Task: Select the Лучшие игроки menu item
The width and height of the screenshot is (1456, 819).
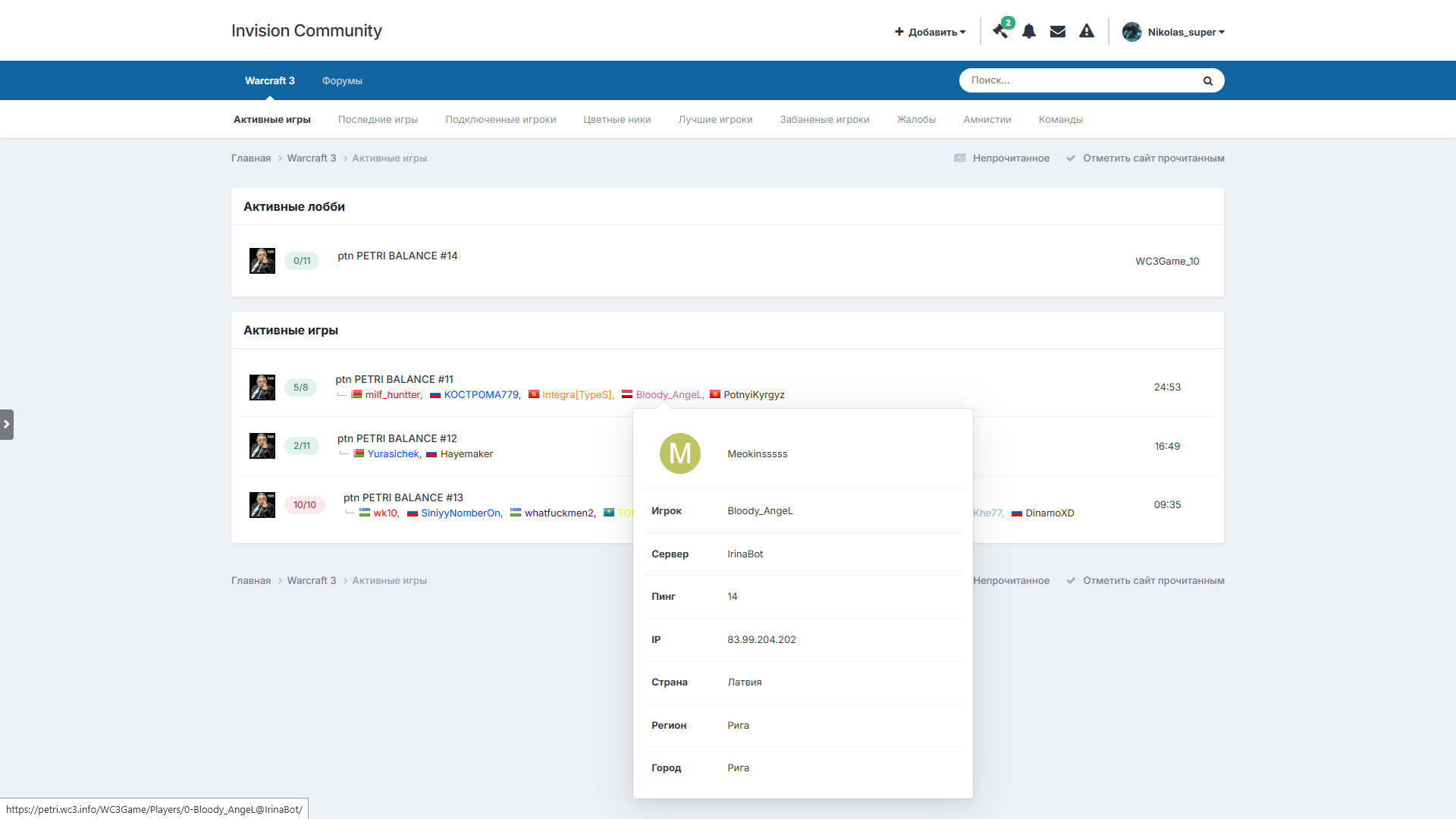Action: (716, 119)
